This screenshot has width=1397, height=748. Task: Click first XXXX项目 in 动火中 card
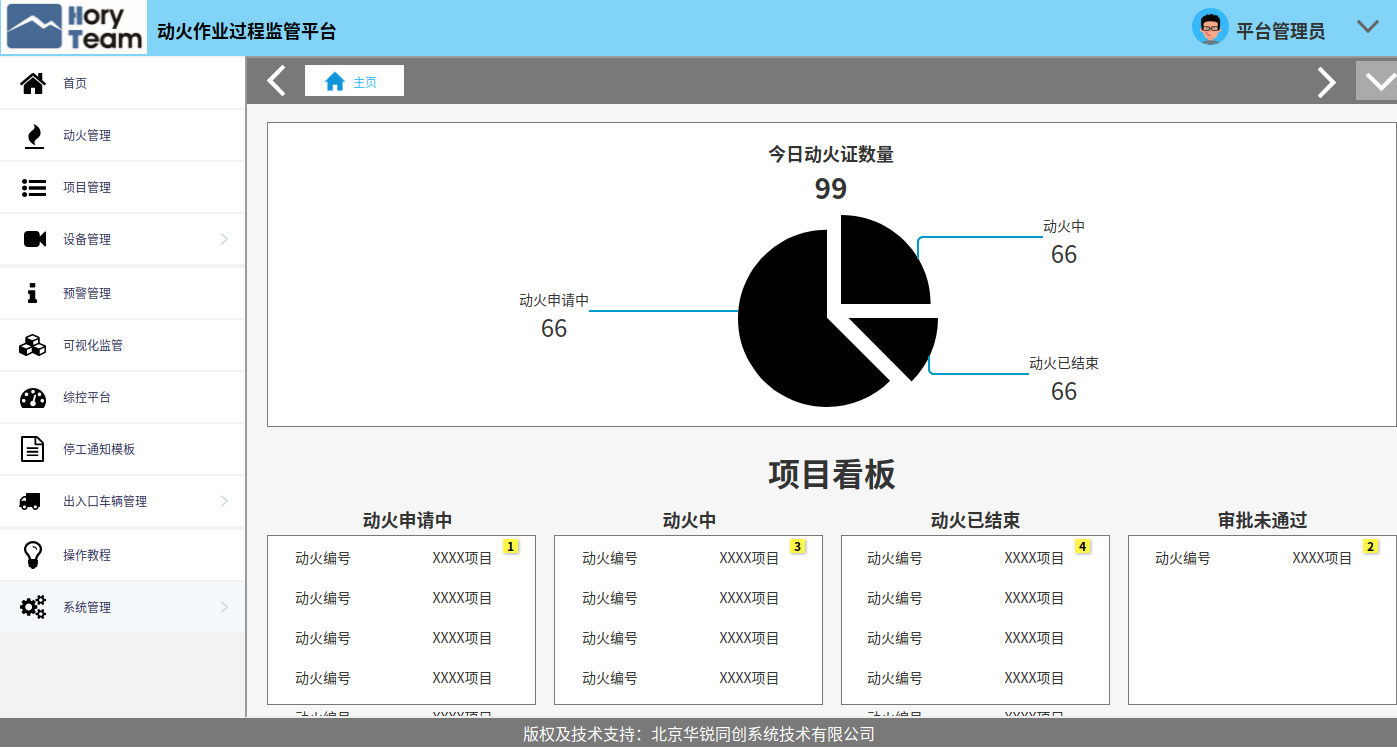[750, 559]
